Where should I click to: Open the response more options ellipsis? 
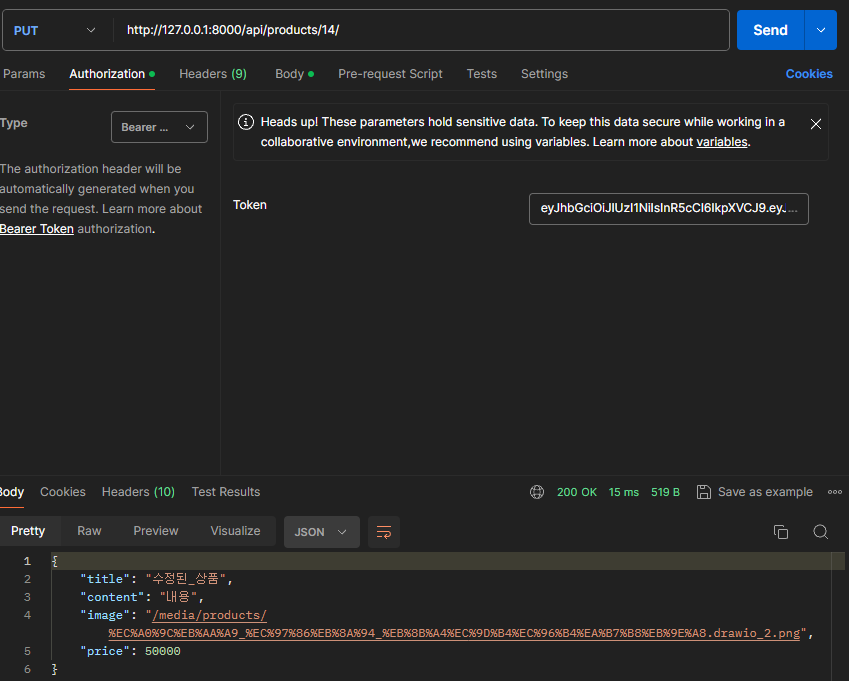pyautogui.click(x=834, y=492)
